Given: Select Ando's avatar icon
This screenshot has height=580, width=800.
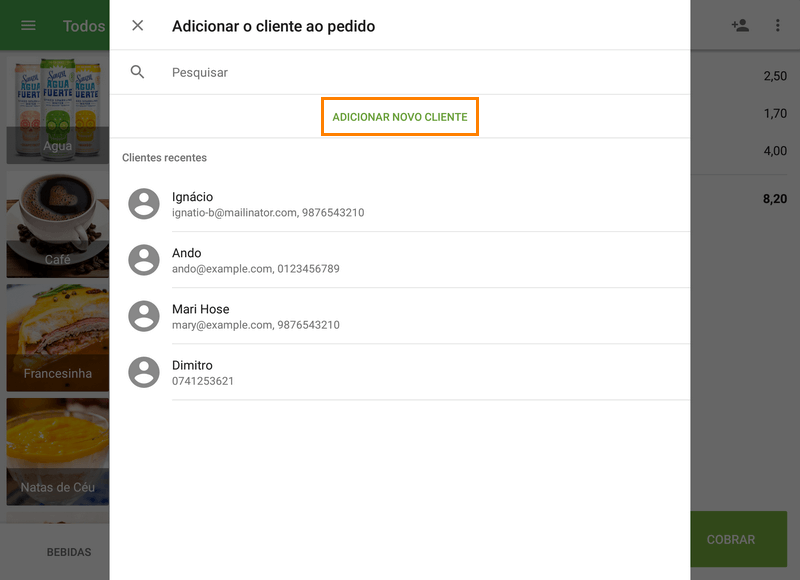Looking at the screenshot, I should coord(143,259).
